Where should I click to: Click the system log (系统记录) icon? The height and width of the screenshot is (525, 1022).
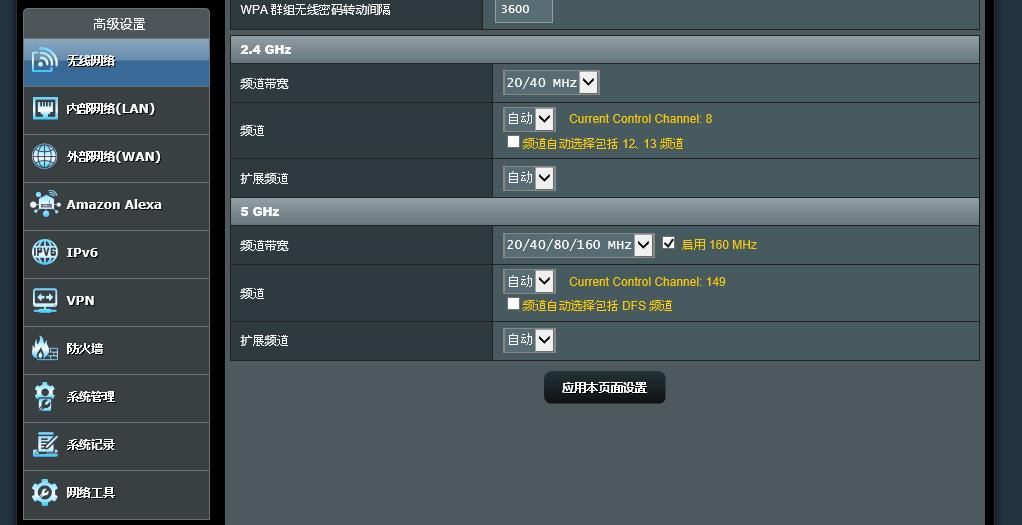(44, 444)
